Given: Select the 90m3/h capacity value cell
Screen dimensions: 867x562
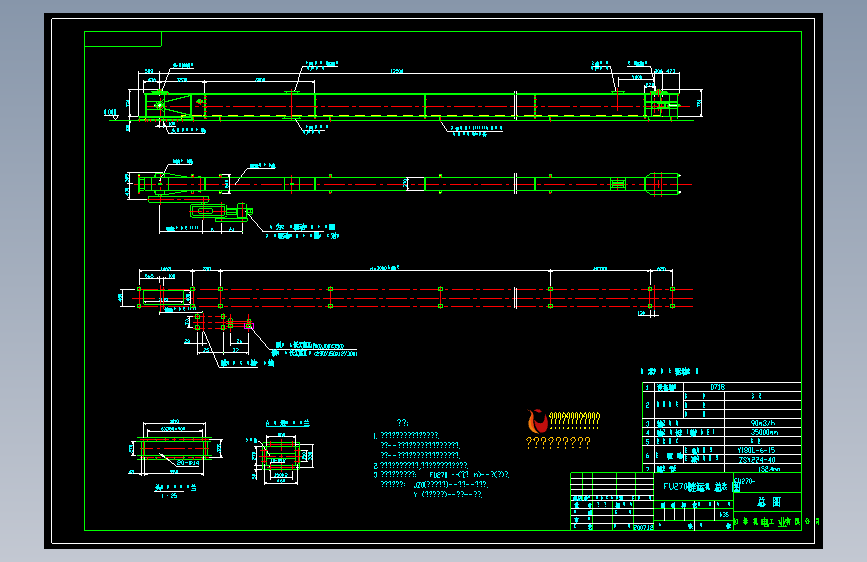Looking at the screenshot, I should (762, 423).
